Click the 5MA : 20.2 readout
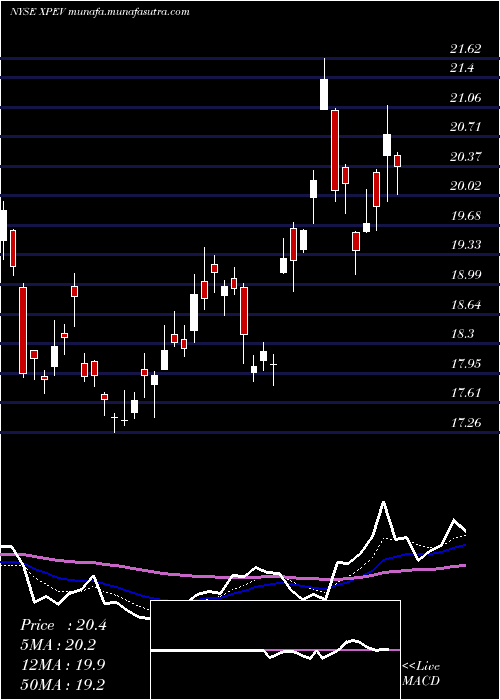Viewport: 500px width, 700px height. tap(58, 645)
